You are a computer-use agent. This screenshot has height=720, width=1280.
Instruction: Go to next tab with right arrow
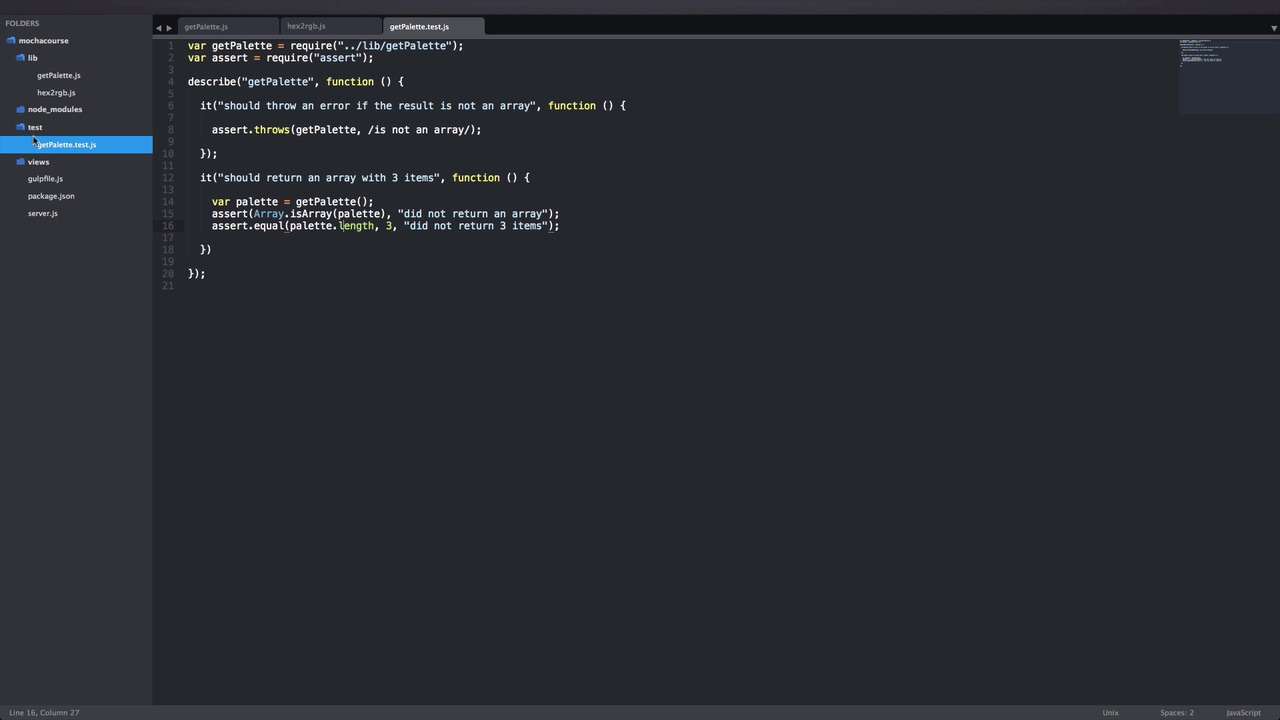coord(169,28)
